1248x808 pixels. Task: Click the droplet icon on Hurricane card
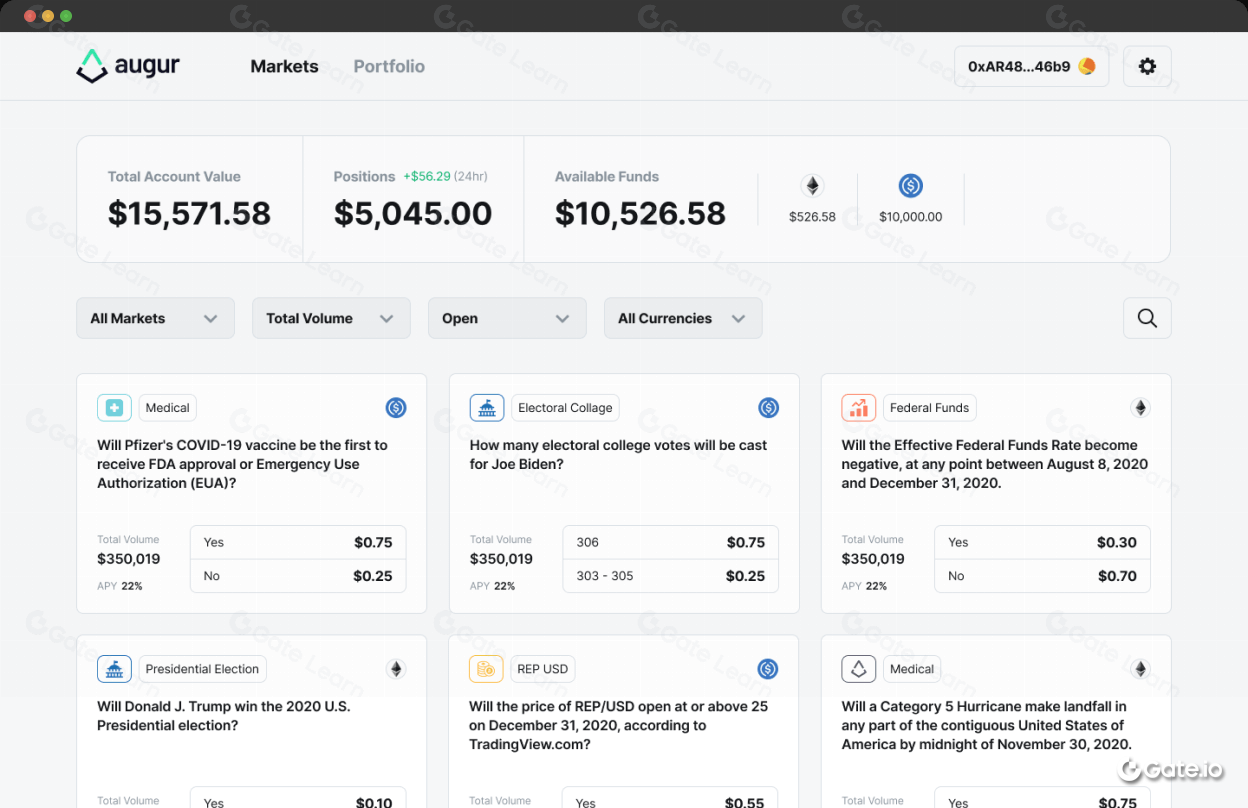pos(859,669)
